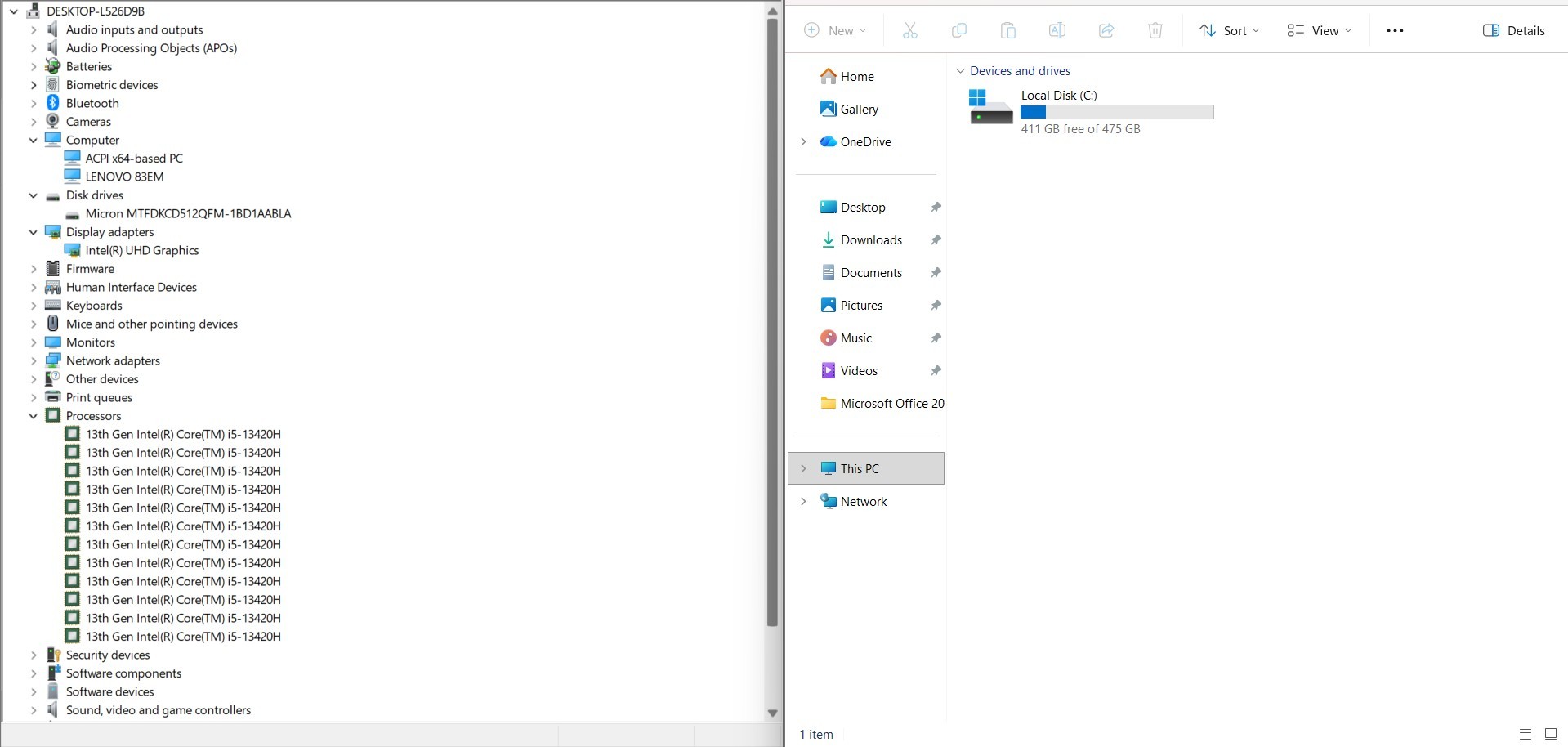Viewport: 1568px width, 747px height.
Task: Click the Paste clipboard icon
Action: pos(1007,31)
